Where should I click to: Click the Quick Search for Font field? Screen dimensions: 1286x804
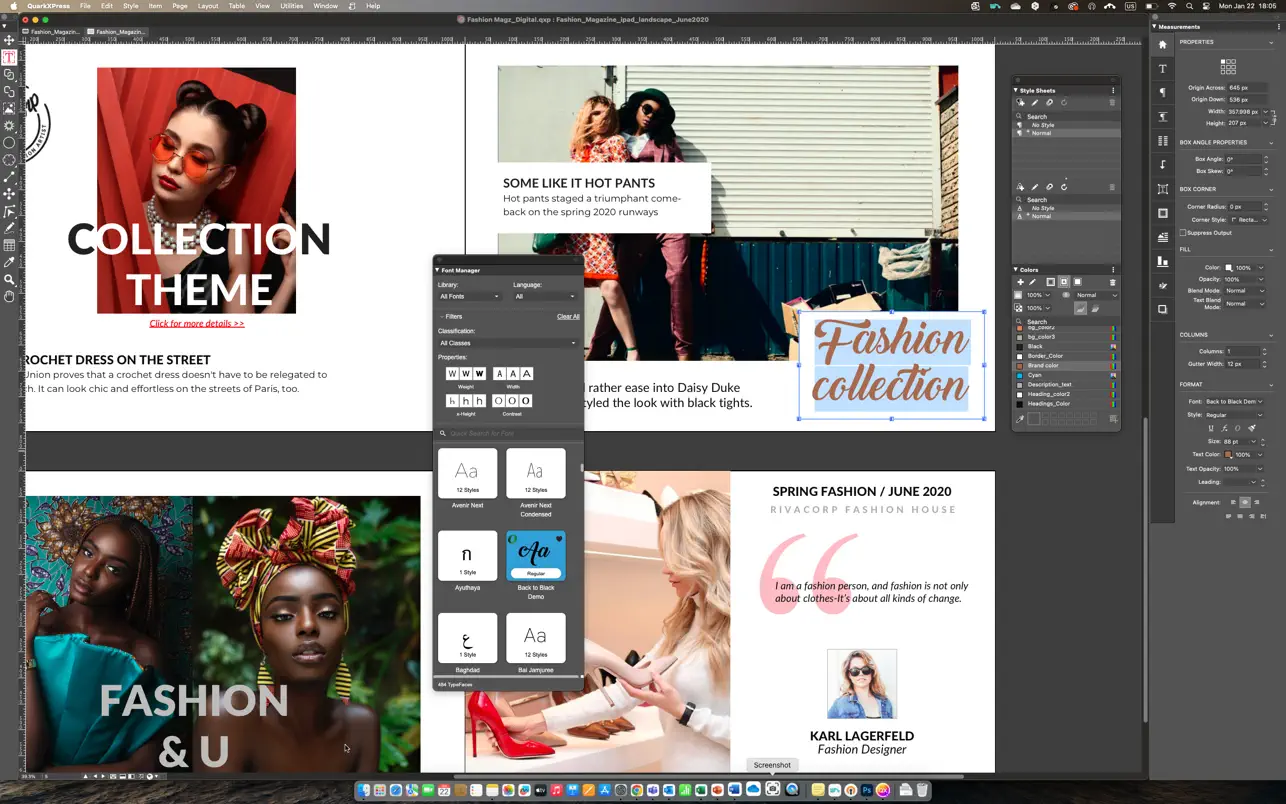pyautogui.click(x=508, y=434)
